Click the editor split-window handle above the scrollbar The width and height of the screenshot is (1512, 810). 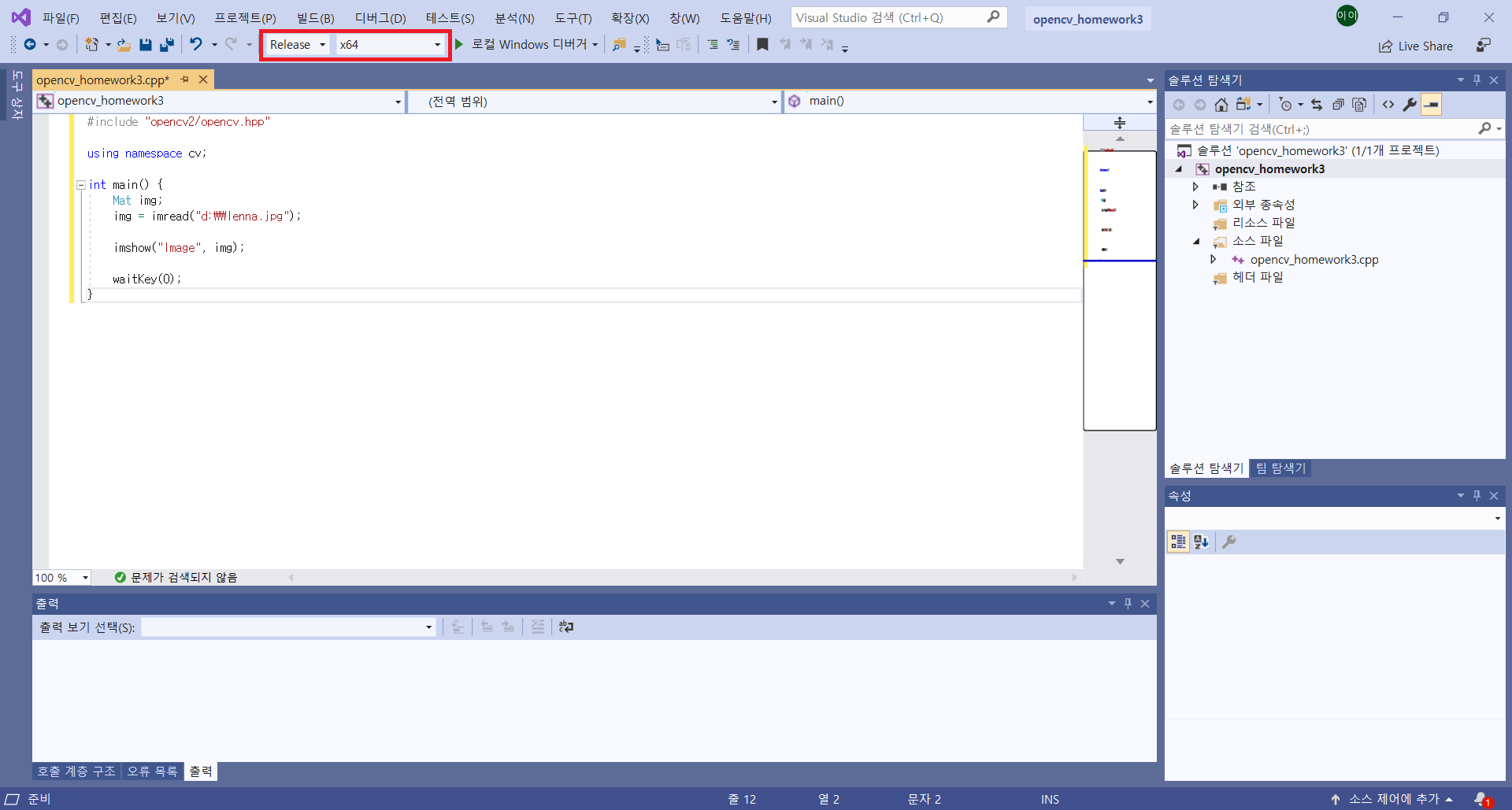1120,123
